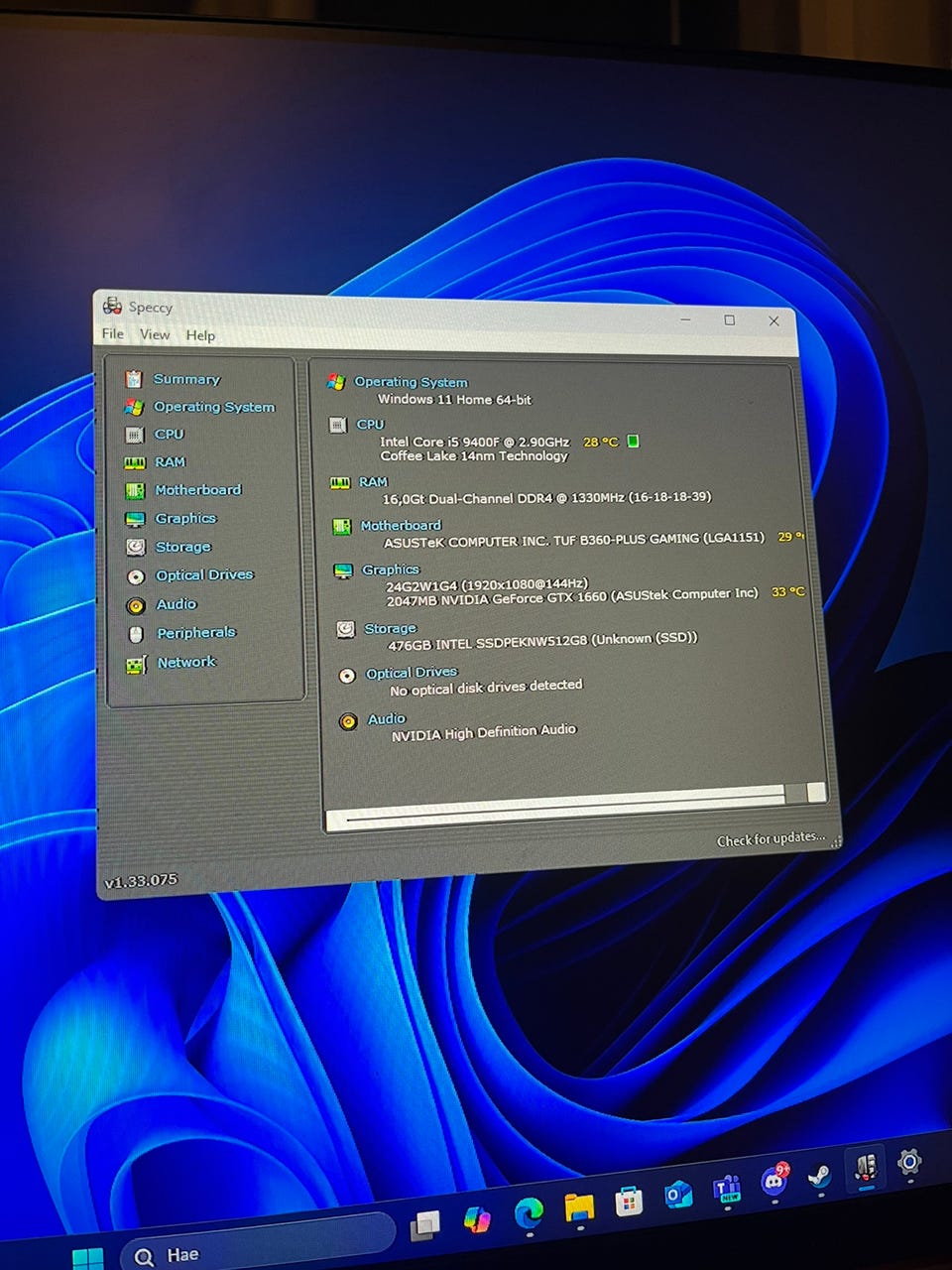Screen dimensions: 952x1270
Task: Click the Hae taskbar search box
Action: [260, 1244]
